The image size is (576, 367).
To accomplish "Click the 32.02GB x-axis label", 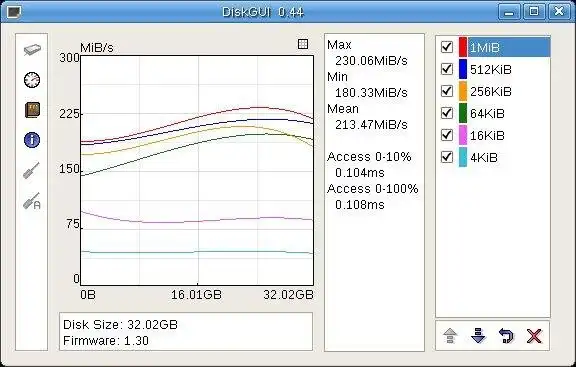I will point(288,295).
